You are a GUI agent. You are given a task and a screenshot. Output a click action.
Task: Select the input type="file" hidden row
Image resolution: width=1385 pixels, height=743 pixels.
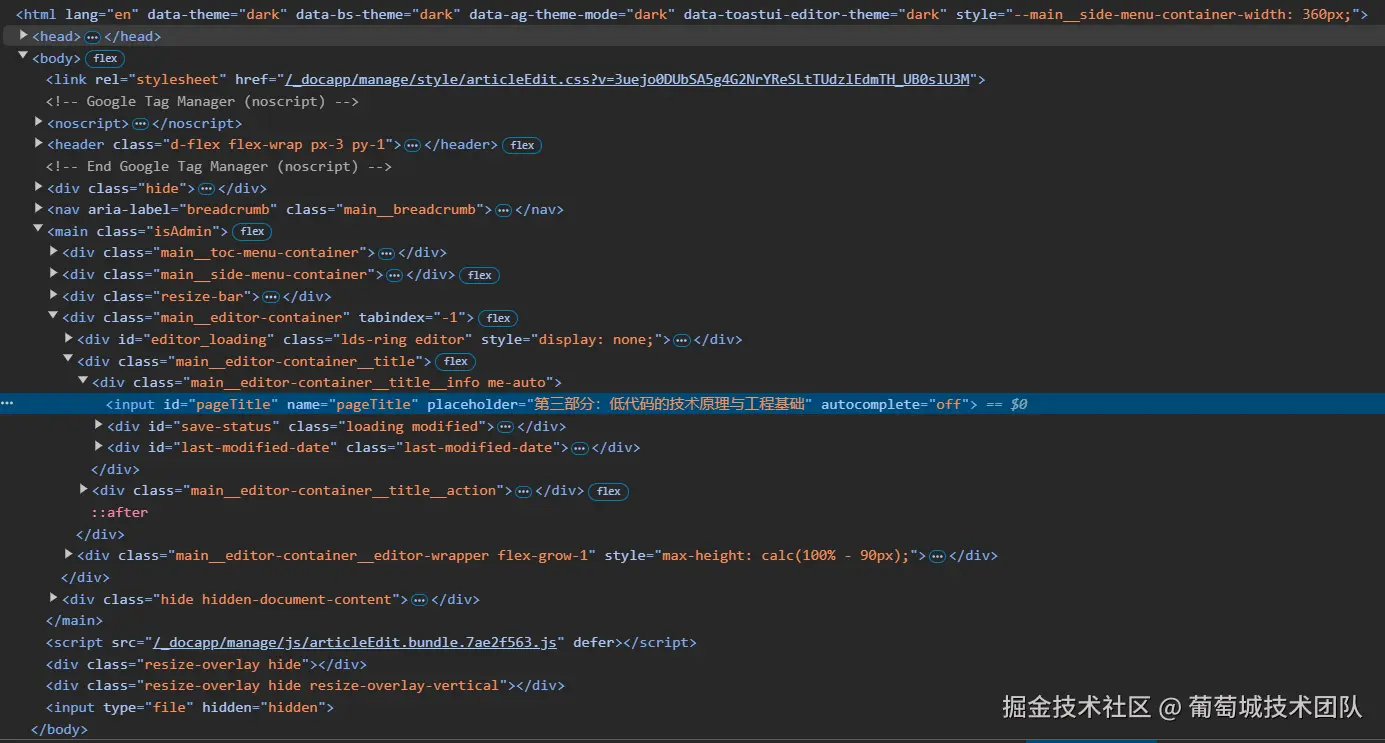click(189, 707)
